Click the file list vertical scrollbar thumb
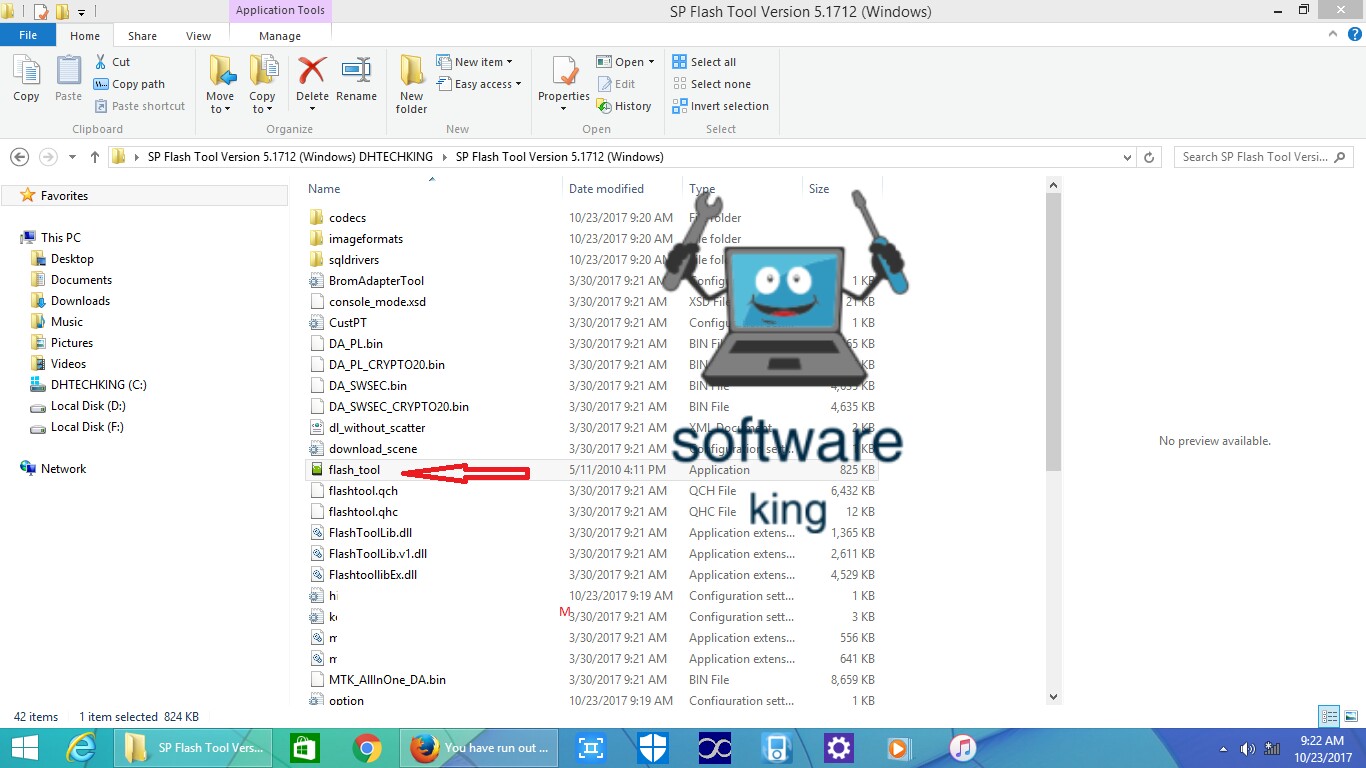This screenshot has height=768, width=1366. point(1053,333)
